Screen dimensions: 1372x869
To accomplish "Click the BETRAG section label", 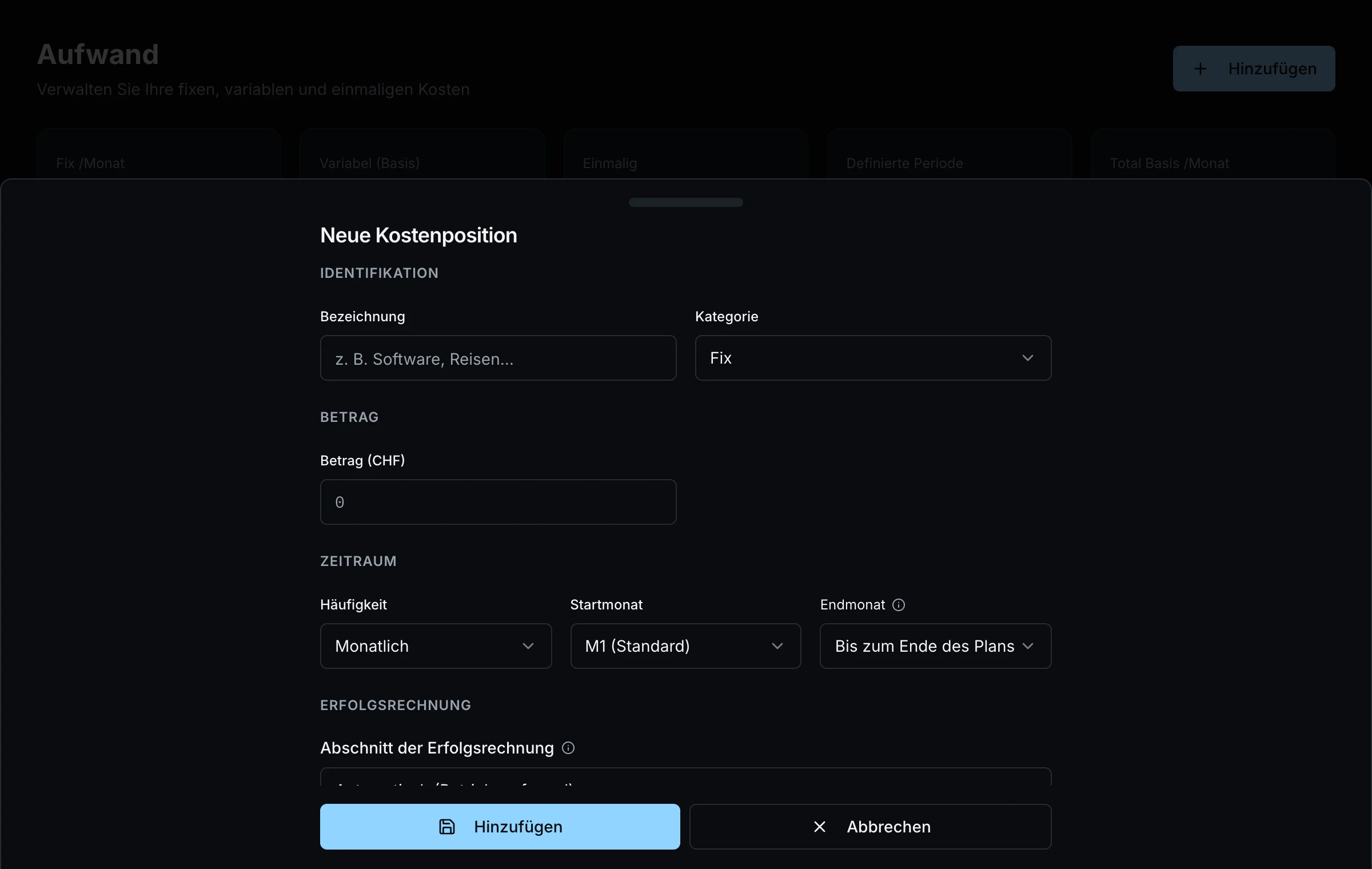I will coord(349,417).
